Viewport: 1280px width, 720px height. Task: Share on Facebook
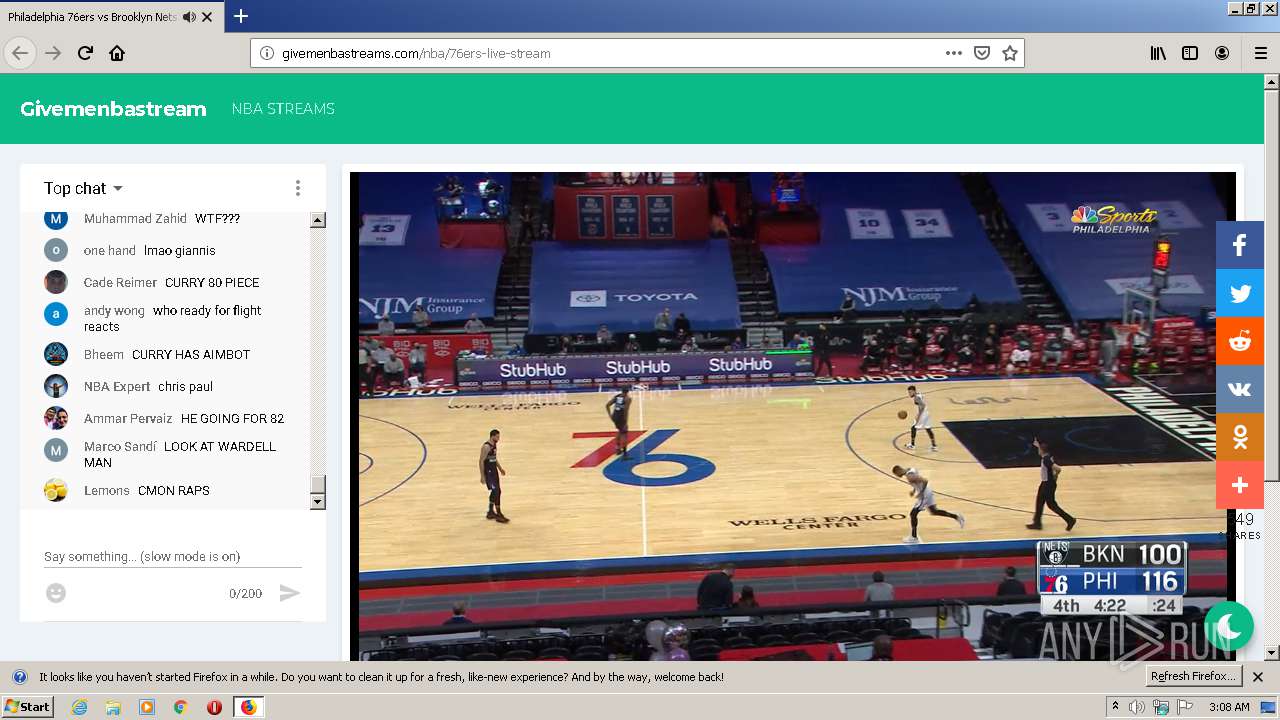coord(1240,245)
